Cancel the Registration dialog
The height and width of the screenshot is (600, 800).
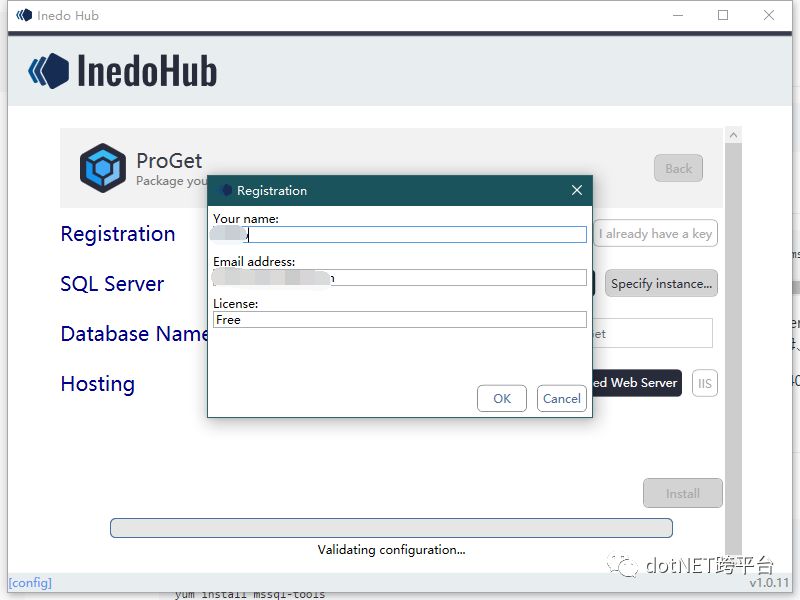561,398
